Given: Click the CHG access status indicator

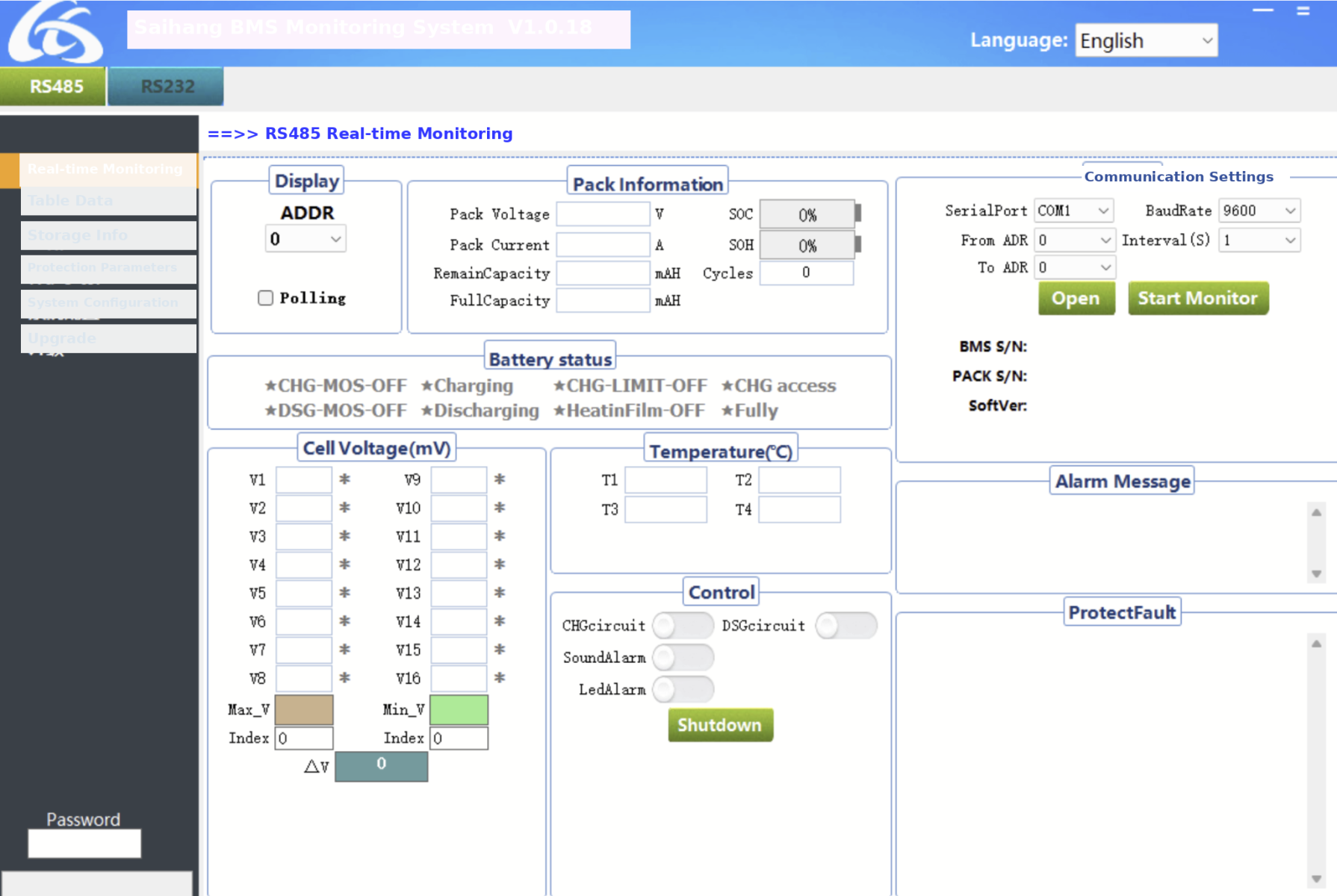Looking at the screenshot, I should coord(778,386).
